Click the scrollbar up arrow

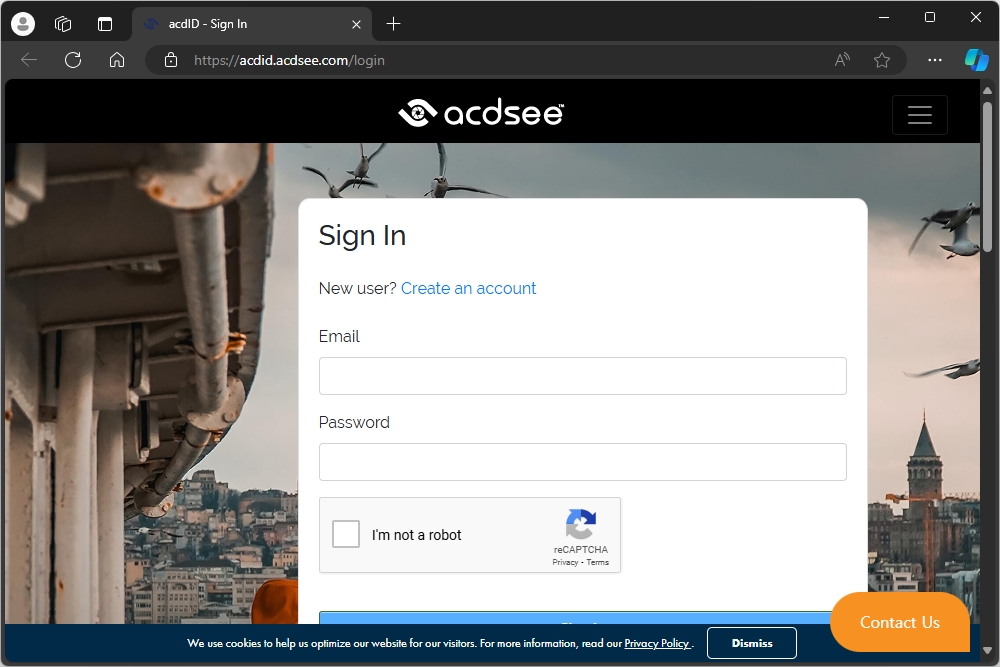[987, 91]
